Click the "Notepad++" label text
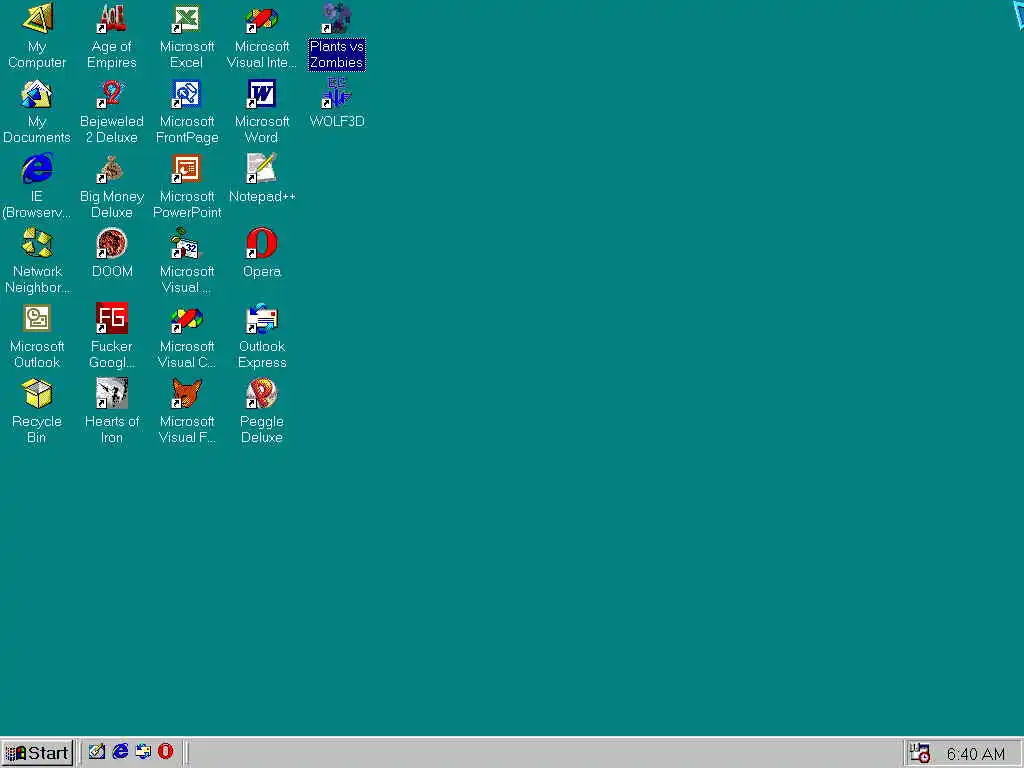 (x=262, y=197)
